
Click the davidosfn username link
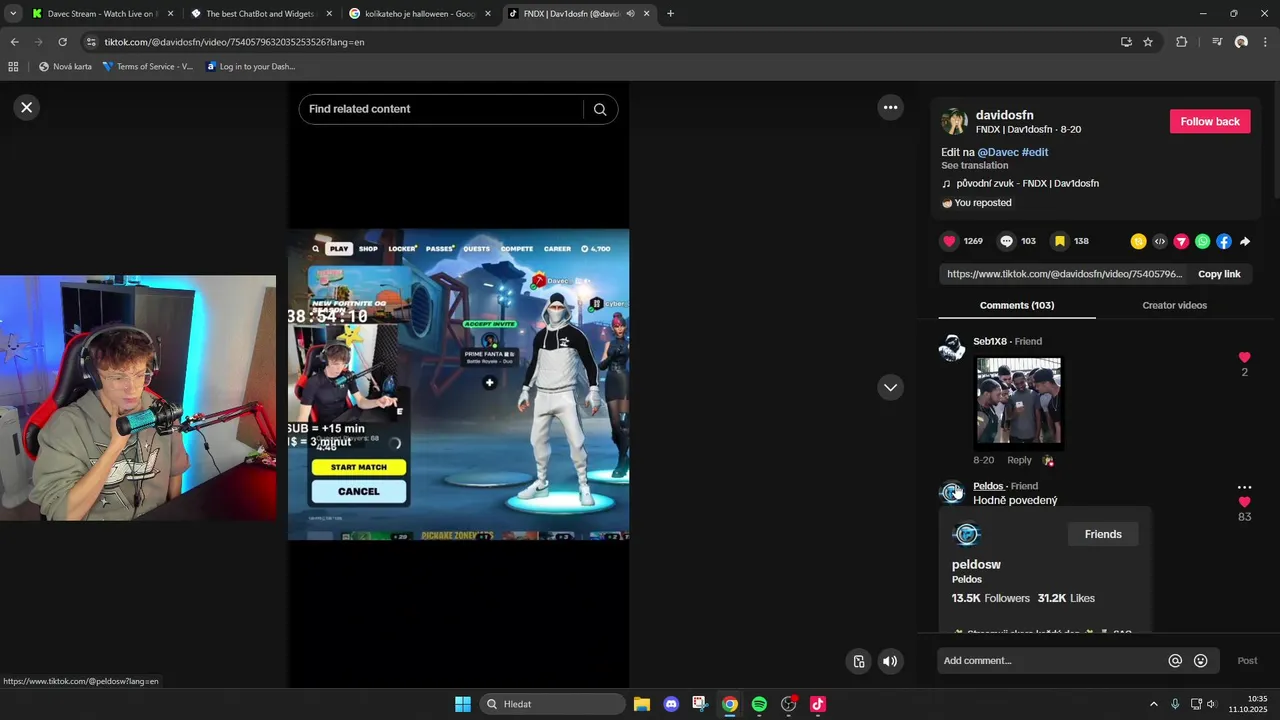point(1004,115)
